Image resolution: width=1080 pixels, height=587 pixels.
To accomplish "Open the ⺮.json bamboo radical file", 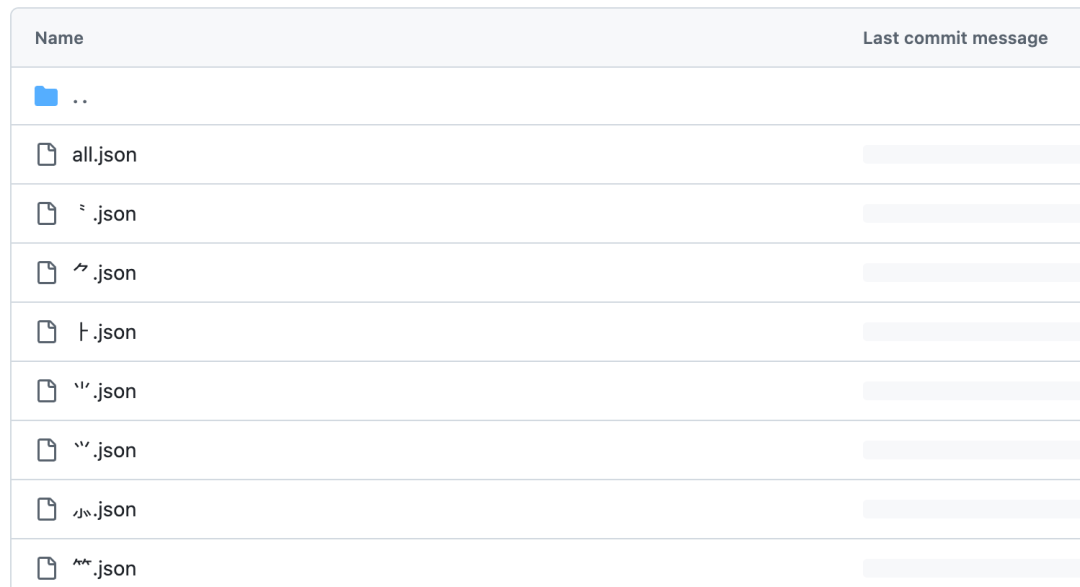I will tap(104, 568).
